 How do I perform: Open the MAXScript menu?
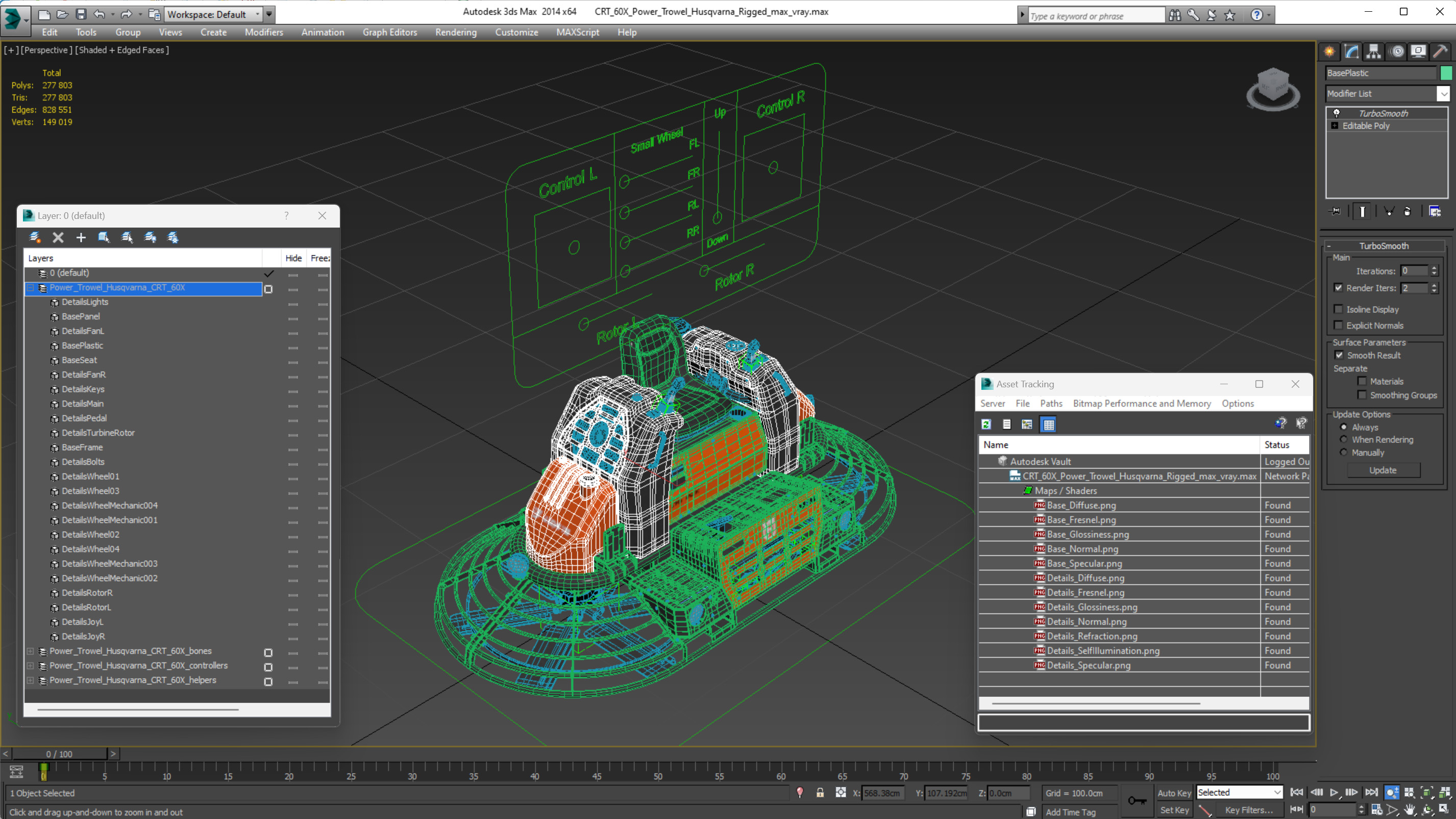[x=577, y=32]
